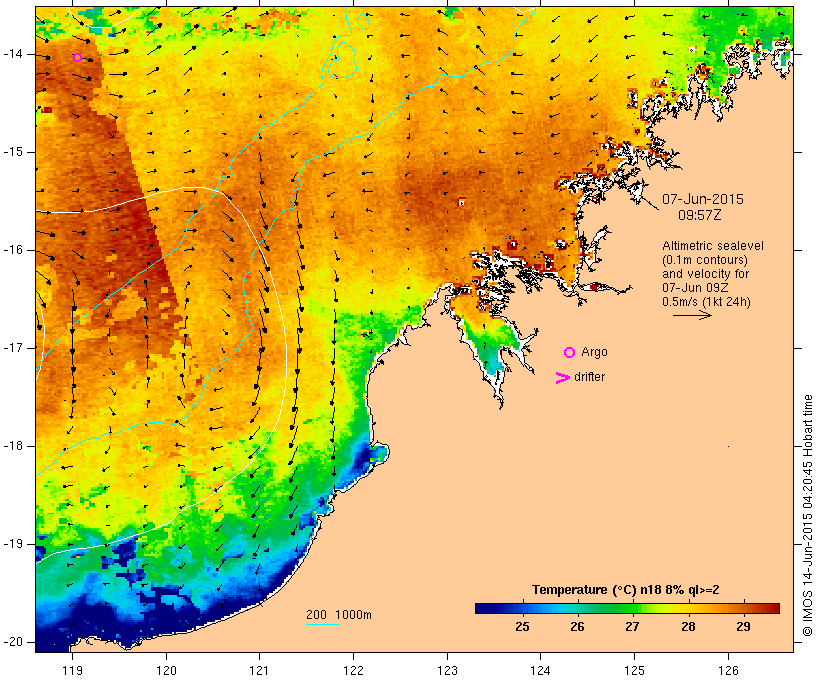Viewport: 820px width, 680px height.
Task: Click the longitude label 122
Action: (353, 671)
